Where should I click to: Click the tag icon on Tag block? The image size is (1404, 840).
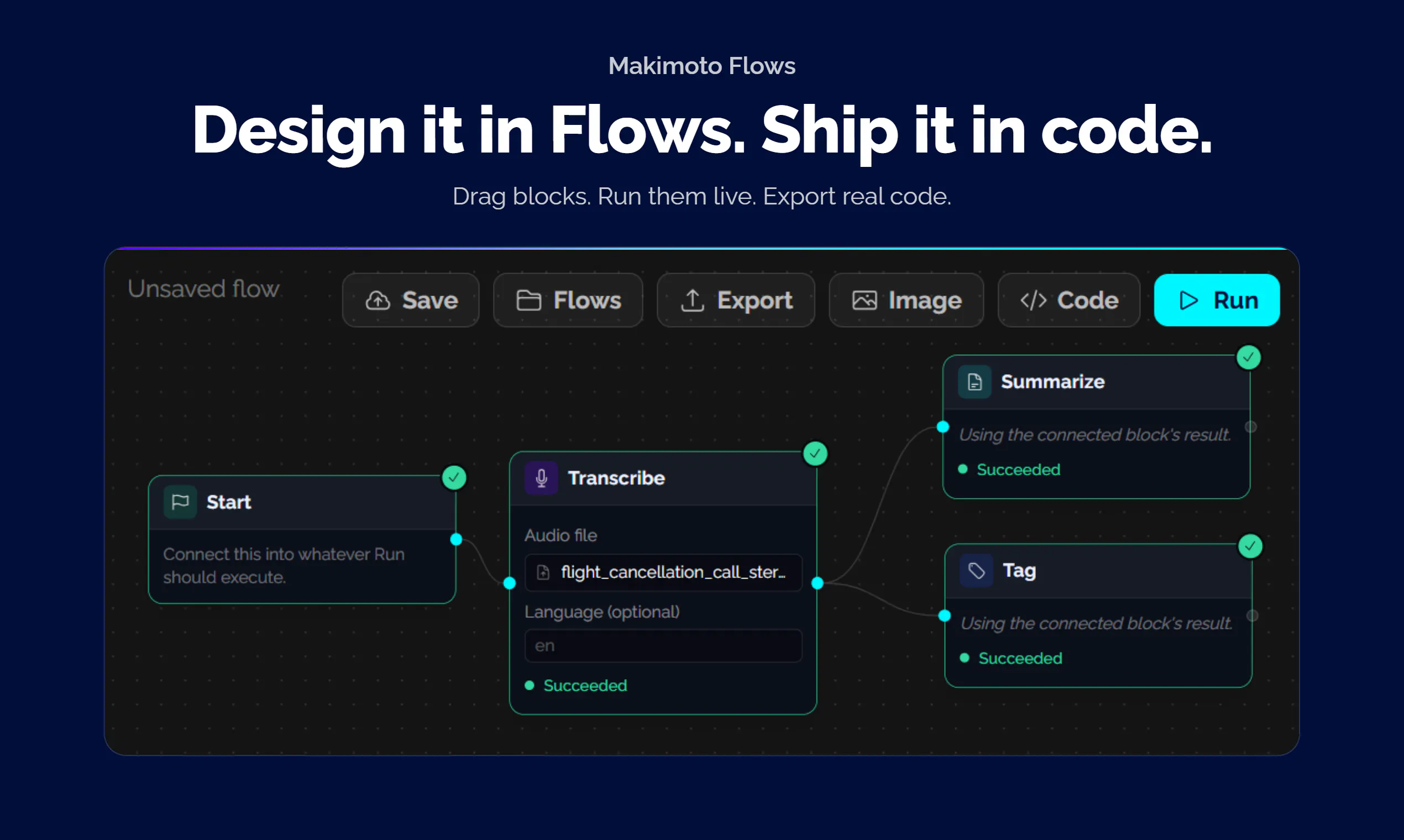click(x=976, y=570)
